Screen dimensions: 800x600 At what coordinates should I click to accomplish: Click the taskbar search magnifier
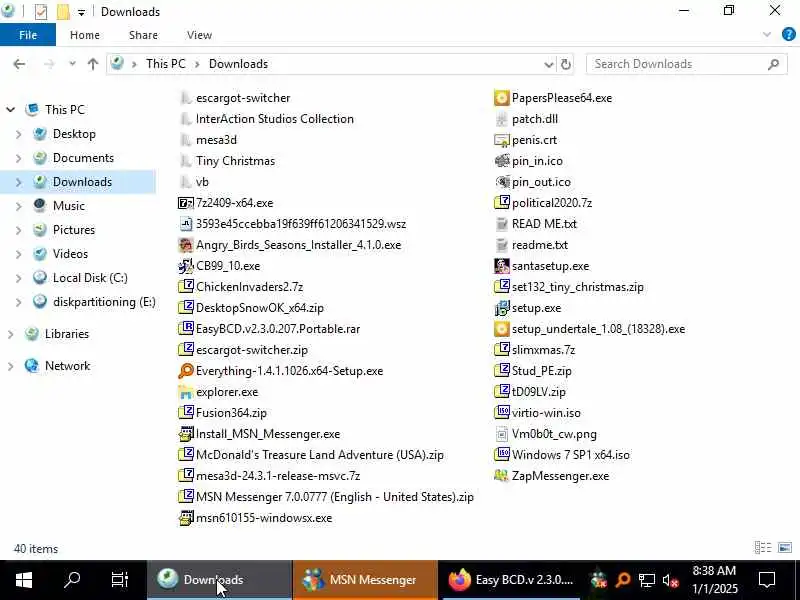pyautogui.click(x=72, y=580)
